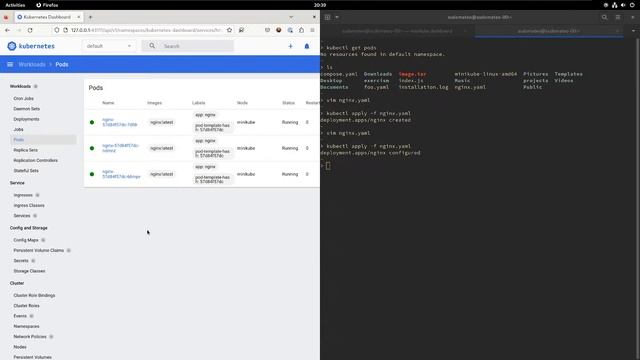Search in the terminal with magnifier icon
This screenshot has height=360, width=640.
(x=604, y=17)
